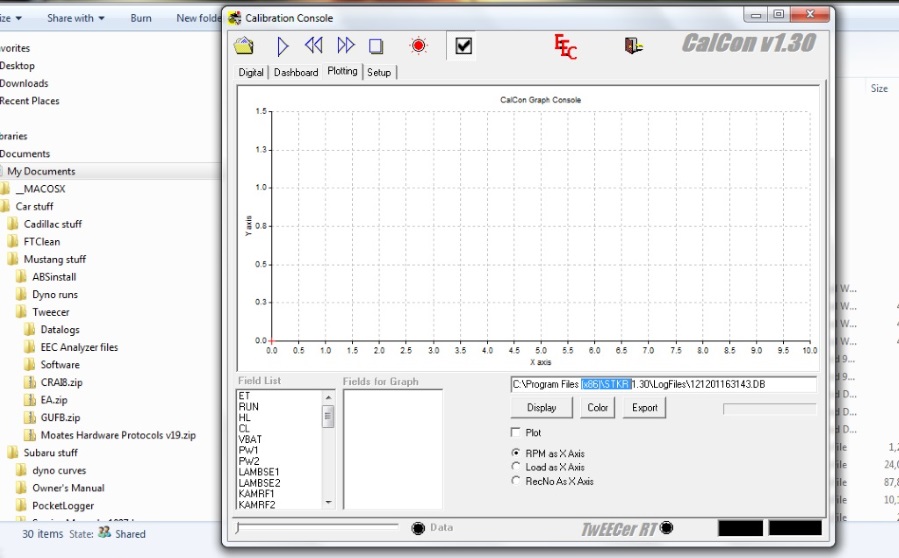Click the Export button
The width and height of the screenshot is (899, 558).
pyautogui.click(x=644, y=408)
